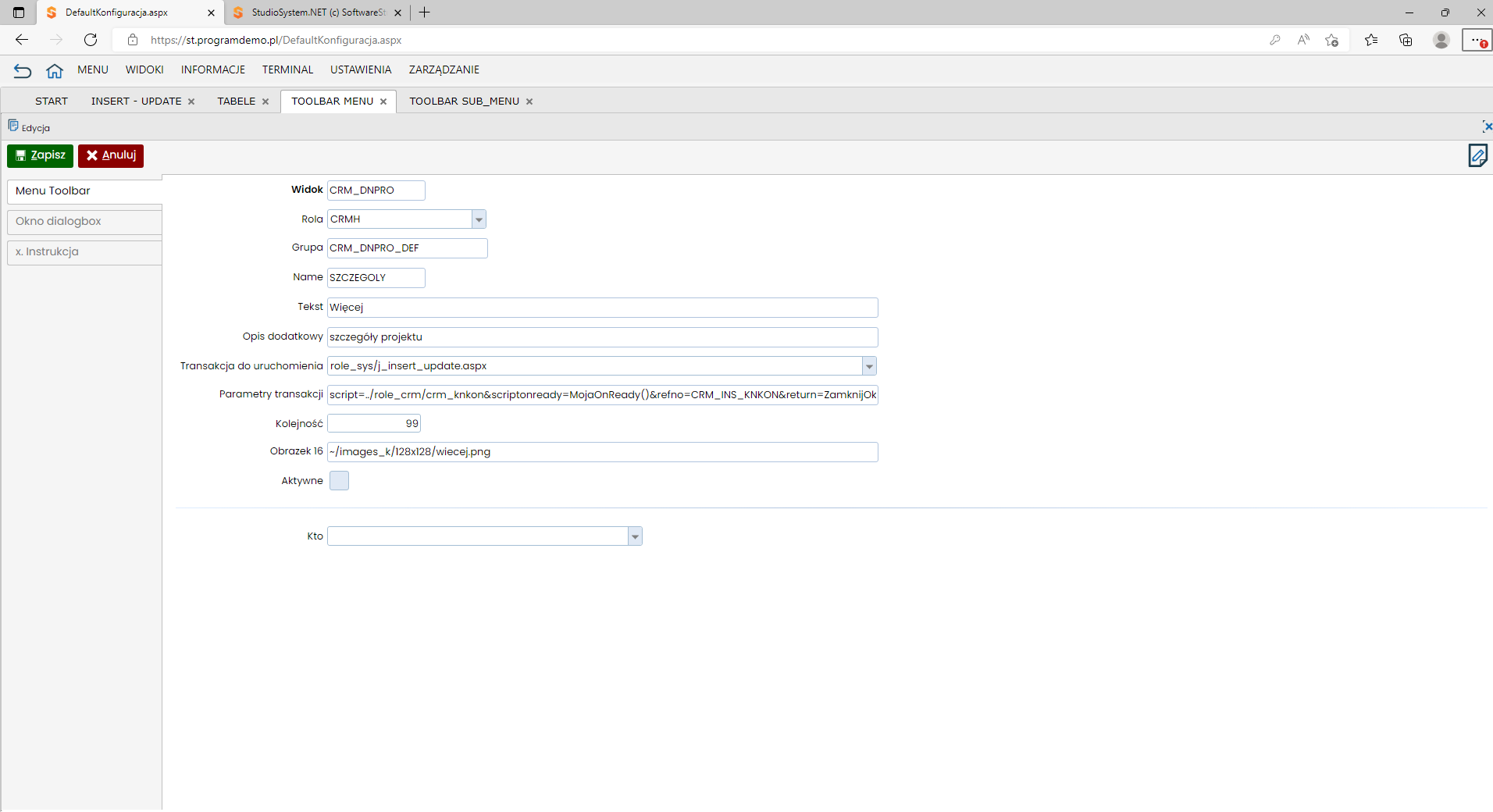1493x812 pixels.
Task: Open the TERMINAL menu
Action: 287,69
